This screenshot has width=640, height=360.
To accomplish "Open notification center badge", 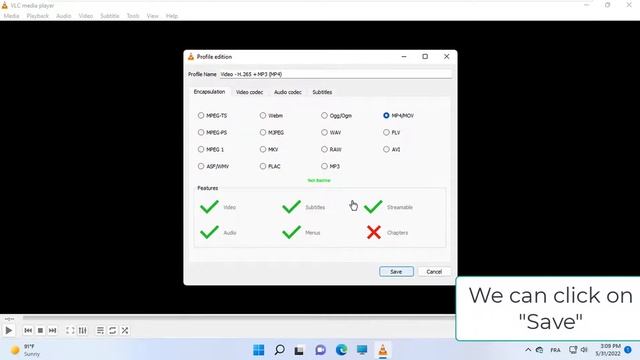I will tap(628, 350).
